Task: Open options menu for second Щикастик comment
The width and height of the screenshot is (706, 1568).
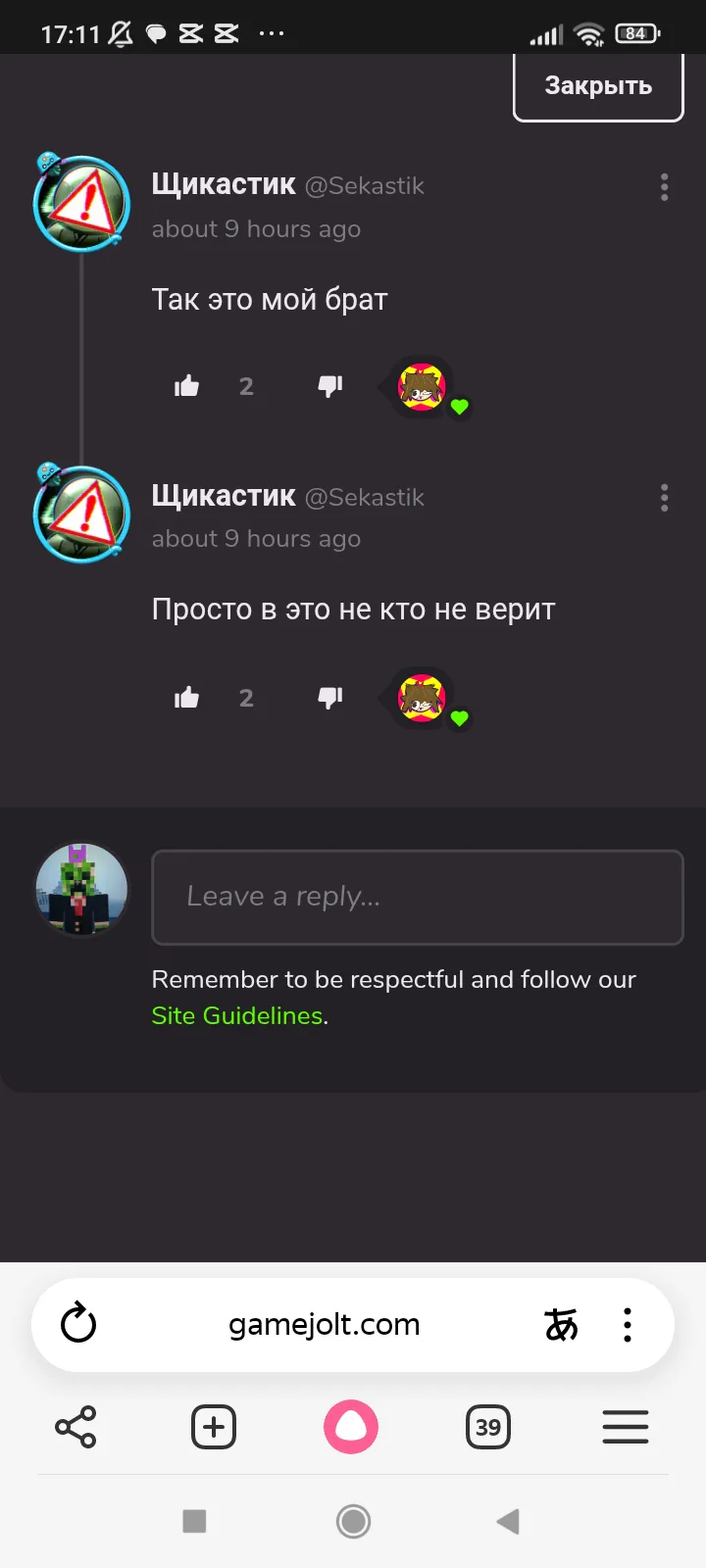Action: point(664,498)
